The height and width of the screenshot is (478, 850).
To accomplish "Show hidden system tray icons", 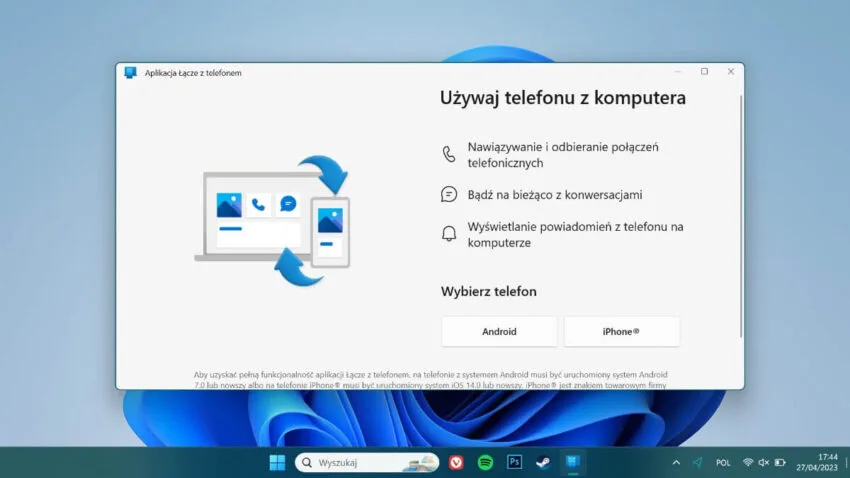I will (x=676, y=462).
